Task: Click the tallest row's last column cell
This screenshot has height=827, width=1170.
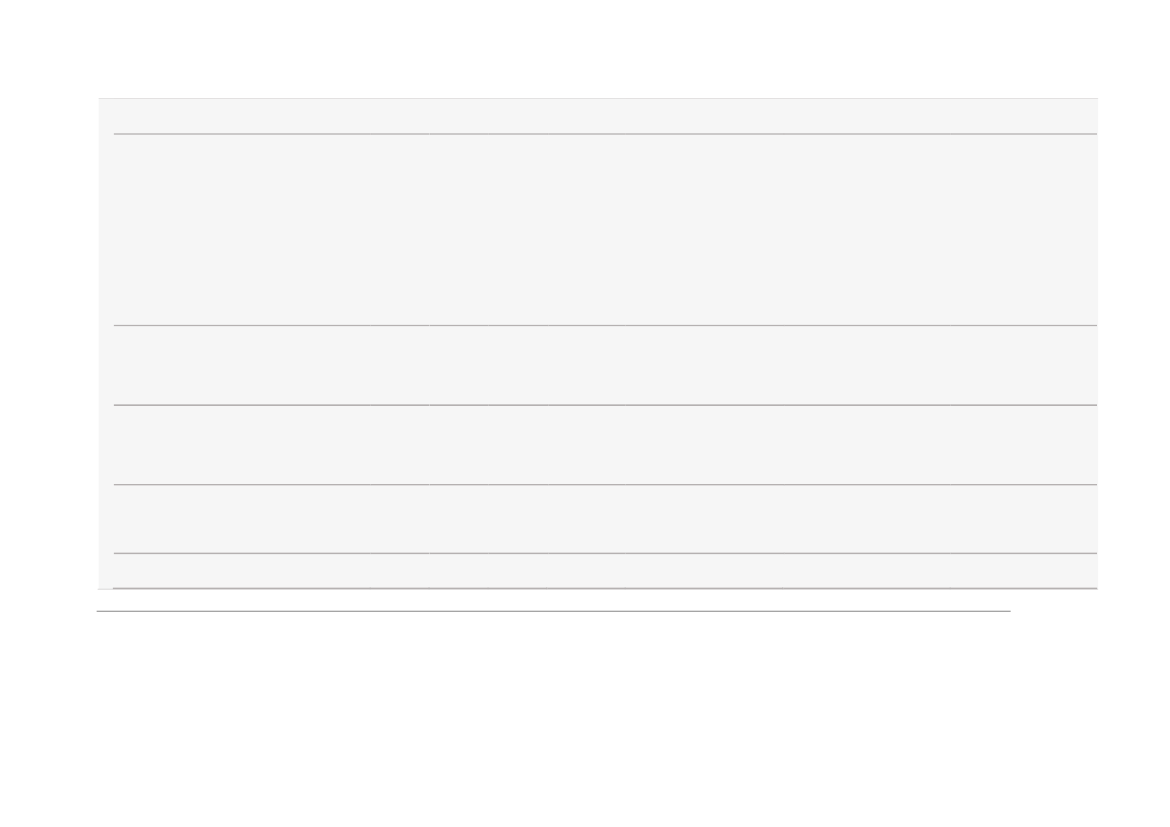Action: pyautogui.click(x=1024, y=230)
